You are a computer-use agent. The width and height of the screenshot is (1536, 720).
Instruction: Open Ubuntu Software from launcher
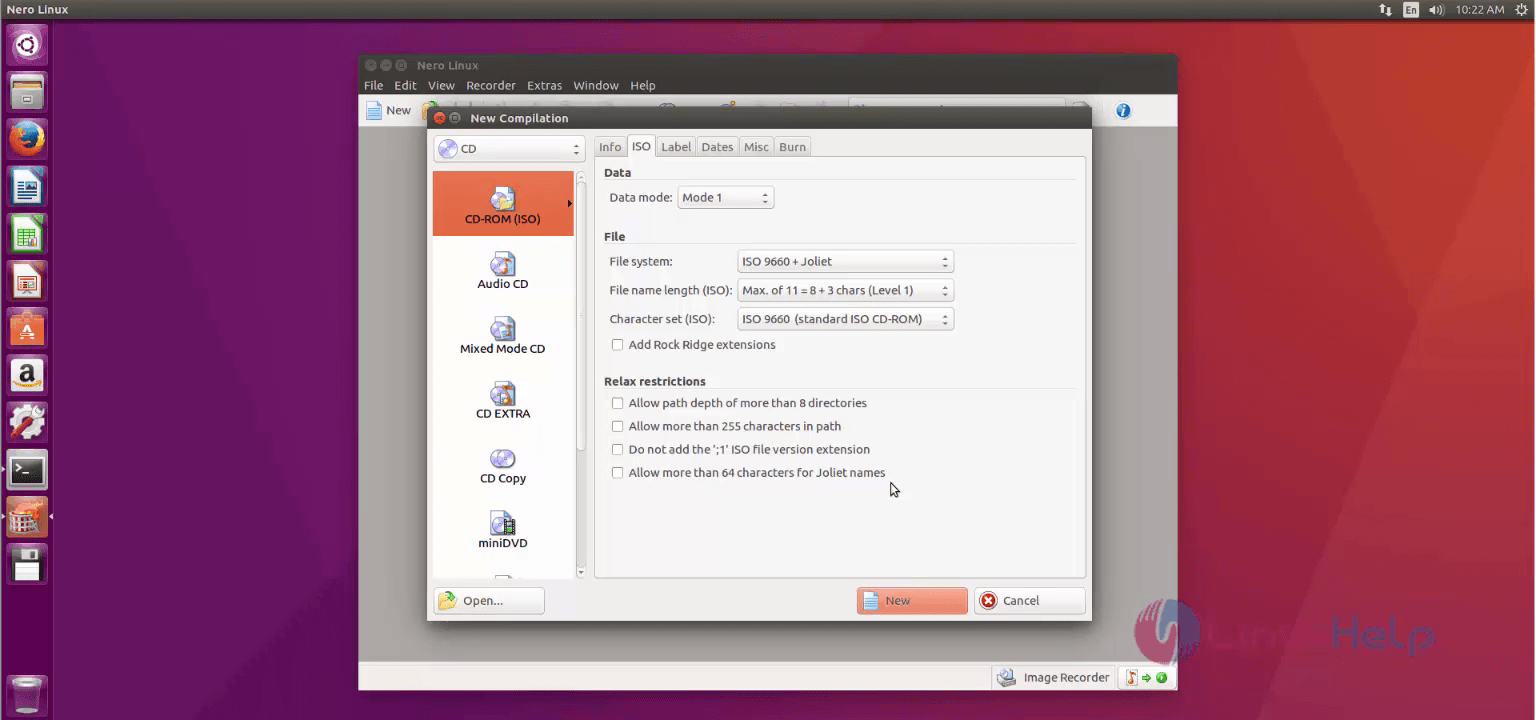(x=27, y=328)
